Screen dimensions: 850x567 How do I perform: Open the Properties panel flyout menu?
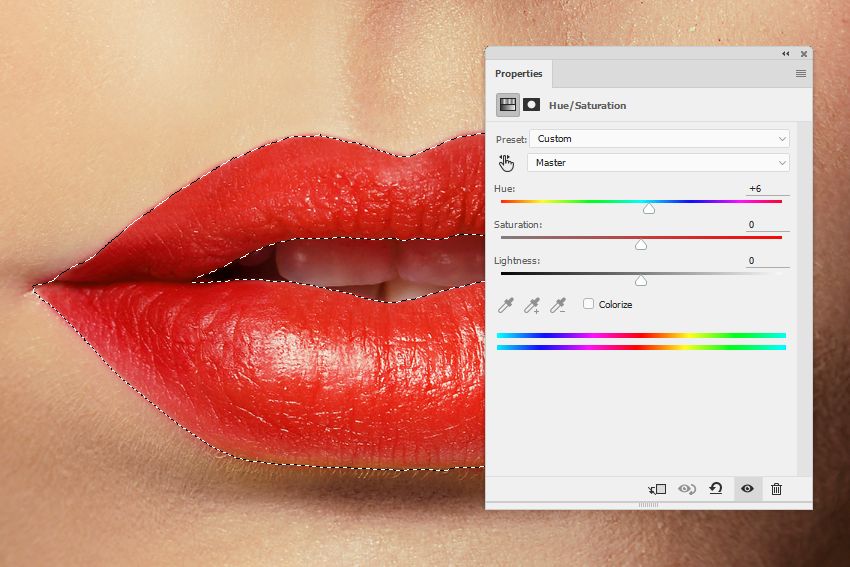click(x=801, y=73)
